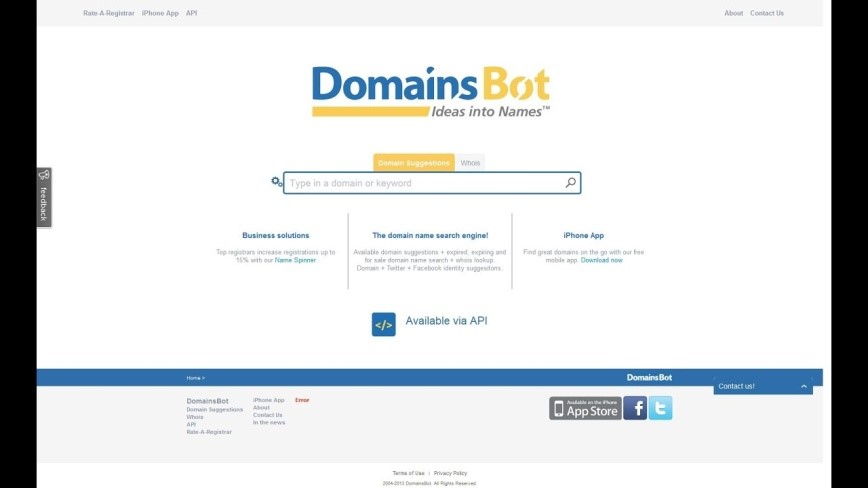Click the footer DomainsBot heading
The height and width of the screenshot is (488, 868).
[x=208, y=401]
